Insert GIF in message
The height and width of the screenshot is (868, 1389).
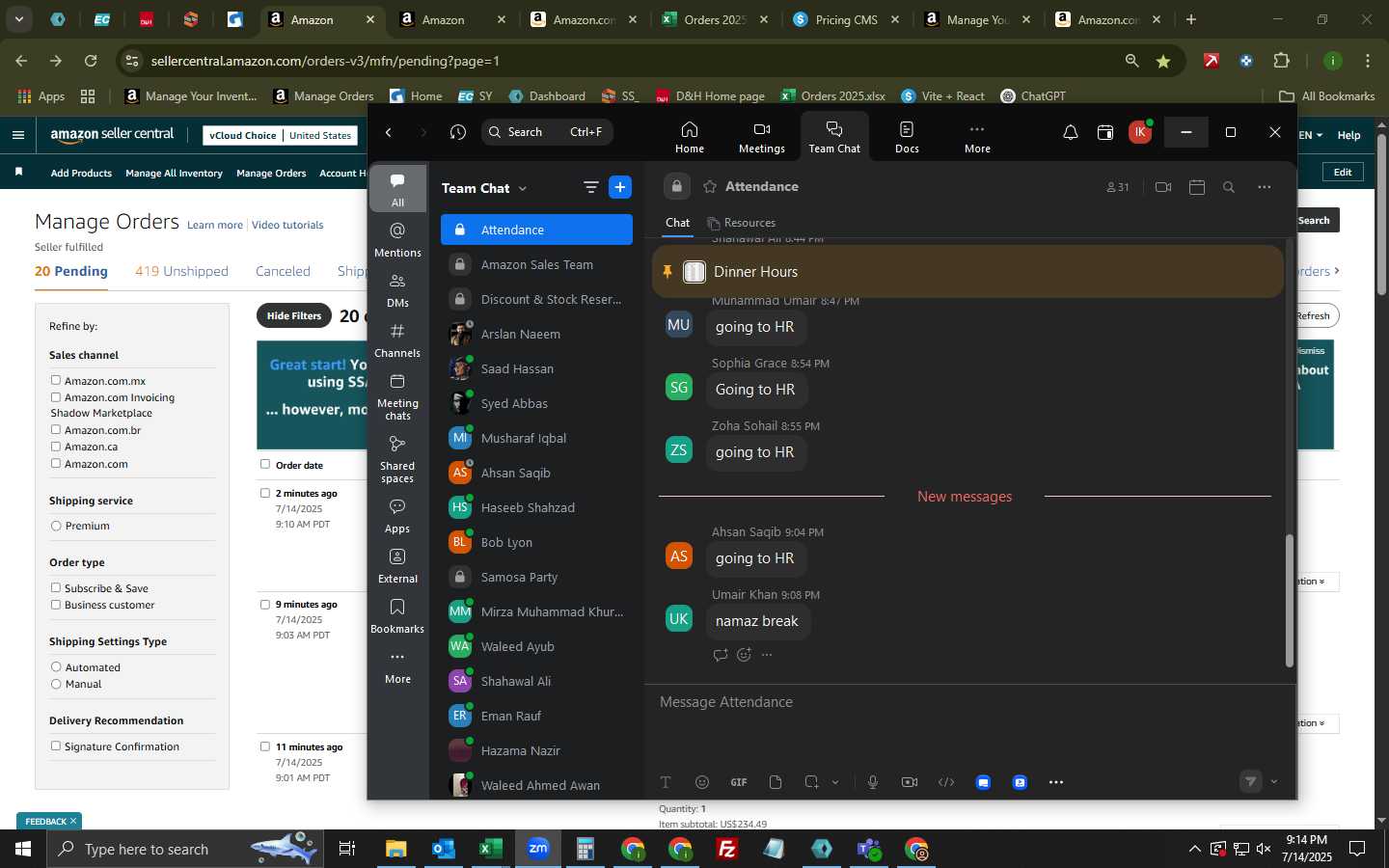pyautogui.click(x=739, y=782)
